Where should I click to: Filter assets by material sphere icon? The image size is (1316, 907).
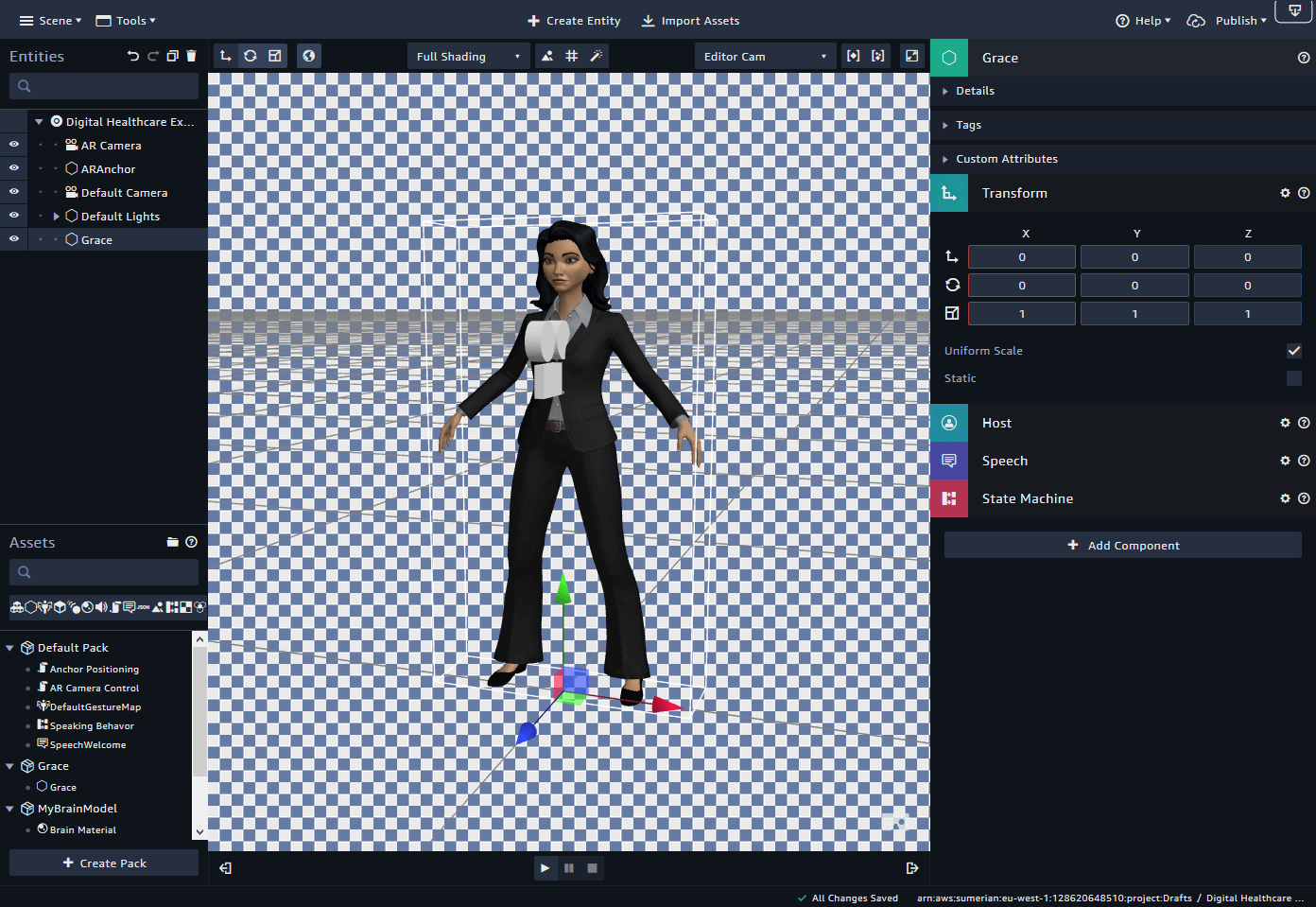pos(87,607)
